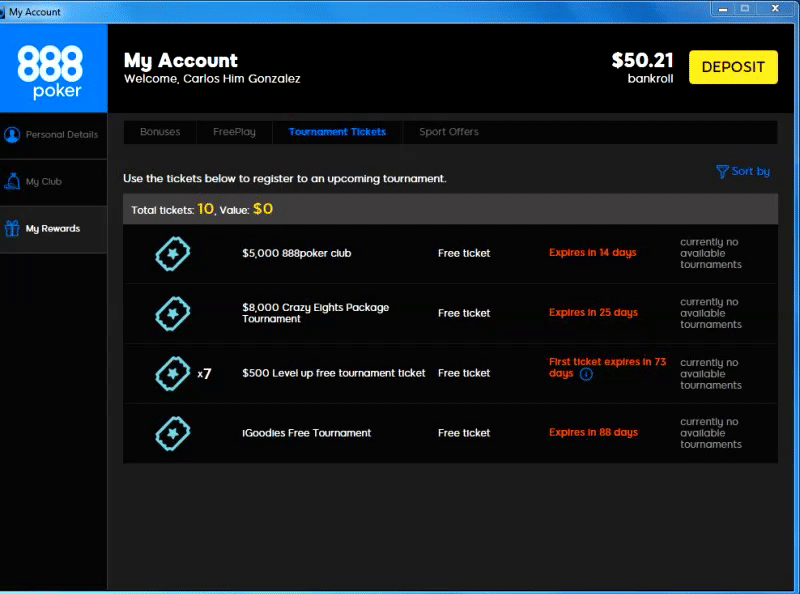Open the My Rewards section
The image size is (800, 594).
point(54,229)
